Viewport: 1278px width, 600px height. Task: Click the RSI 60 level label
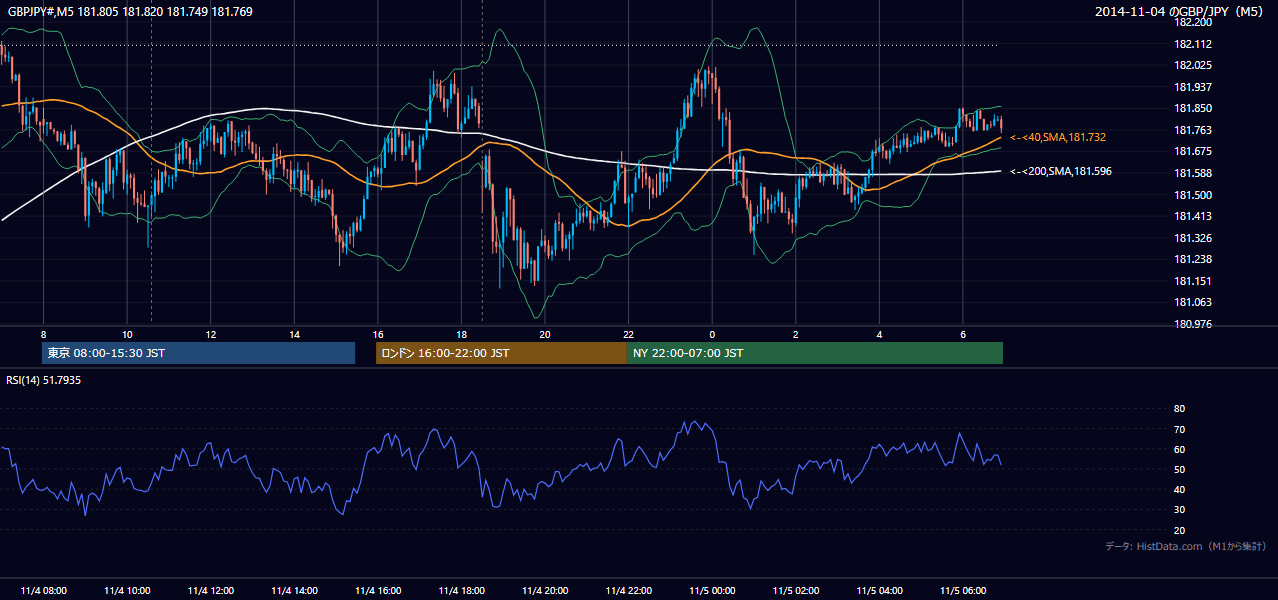[1179, 449]
